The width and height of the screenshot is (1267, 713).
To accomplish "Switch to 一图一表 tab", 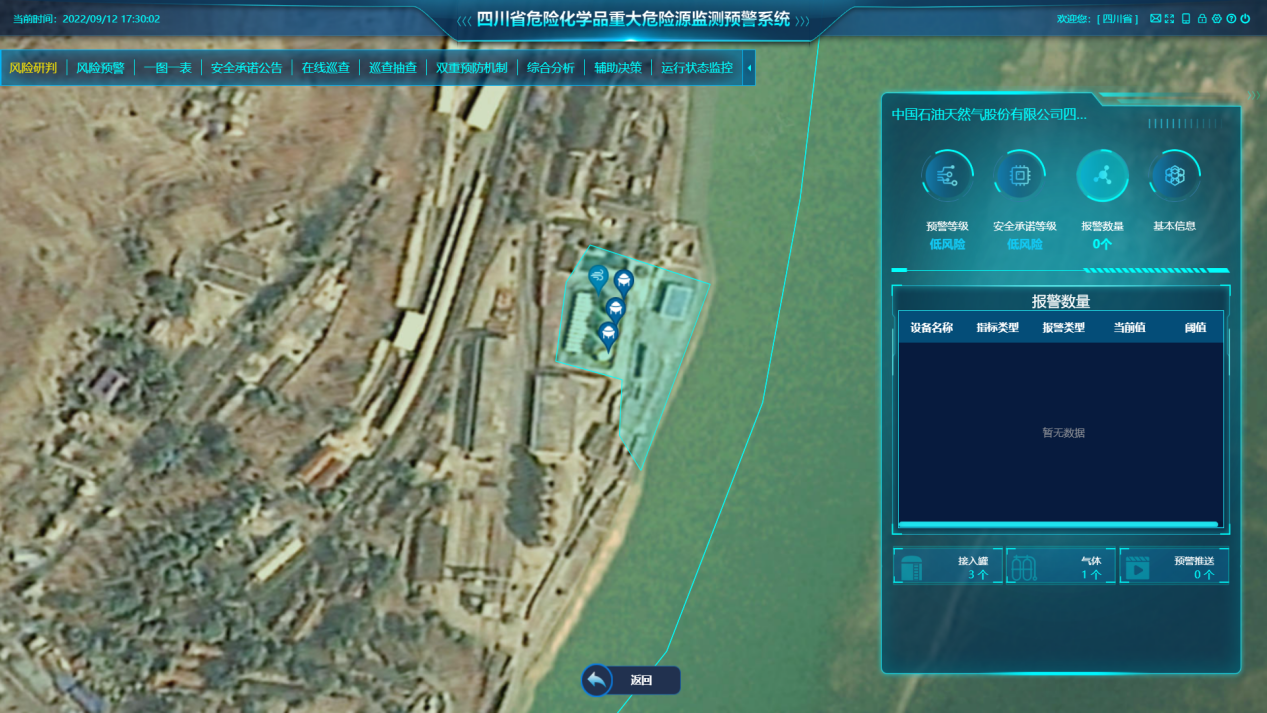I will (x=167, y=68).
